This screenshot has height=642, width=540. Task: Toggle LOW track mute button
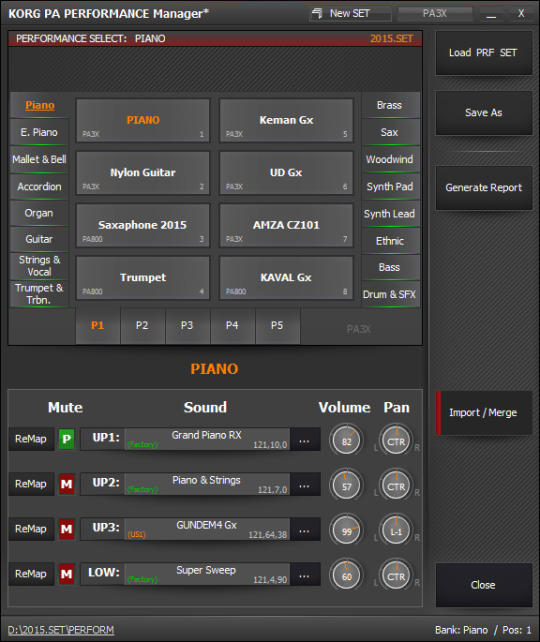pyautogui.click(x=66, y=574)
